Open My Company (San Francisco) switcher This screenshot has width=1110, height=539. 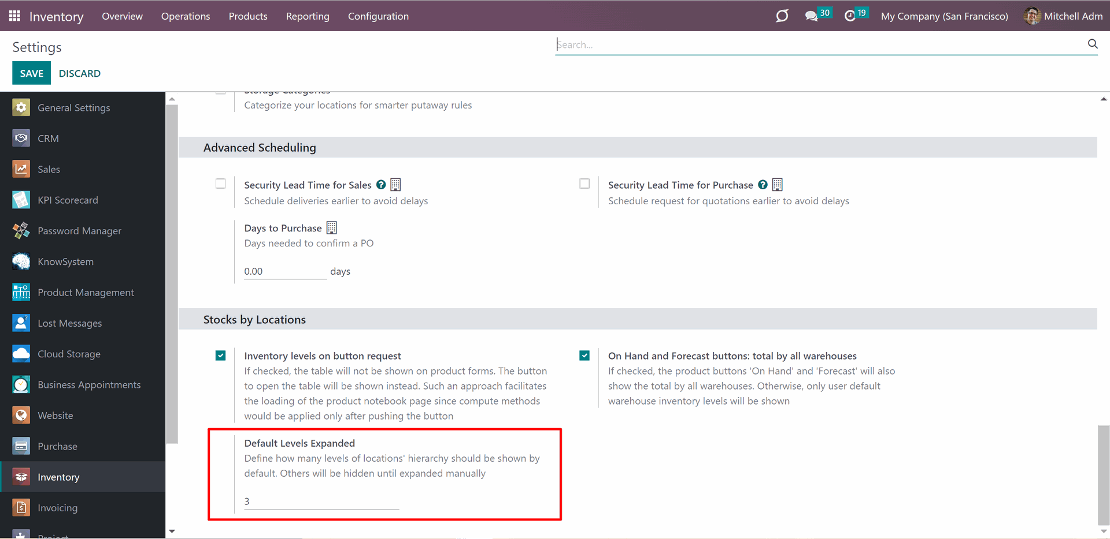944,16
